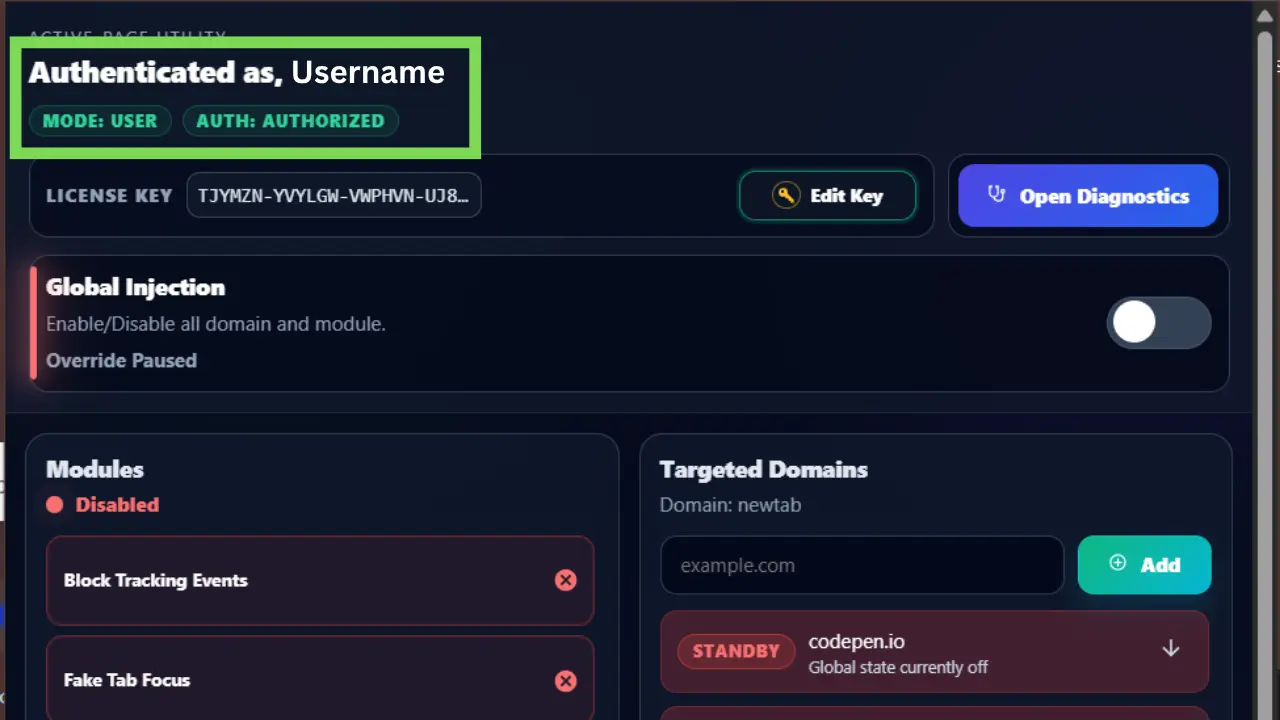
Task: Add the domain with Add button
Action: pos(1144,565)
